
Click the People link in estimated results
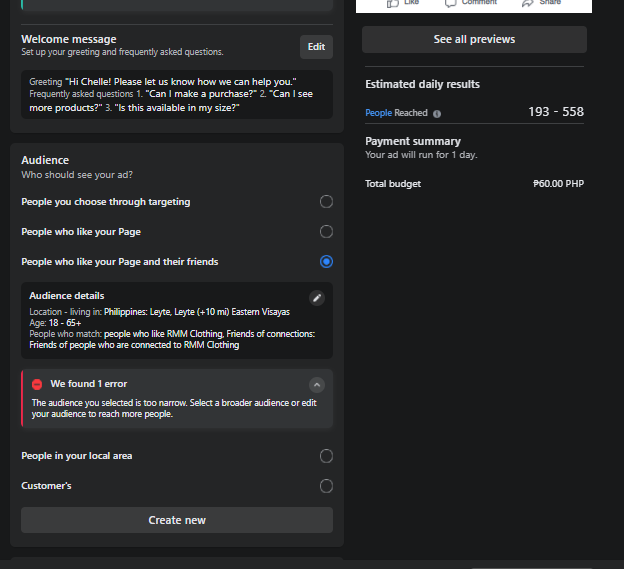click(378, 113)
